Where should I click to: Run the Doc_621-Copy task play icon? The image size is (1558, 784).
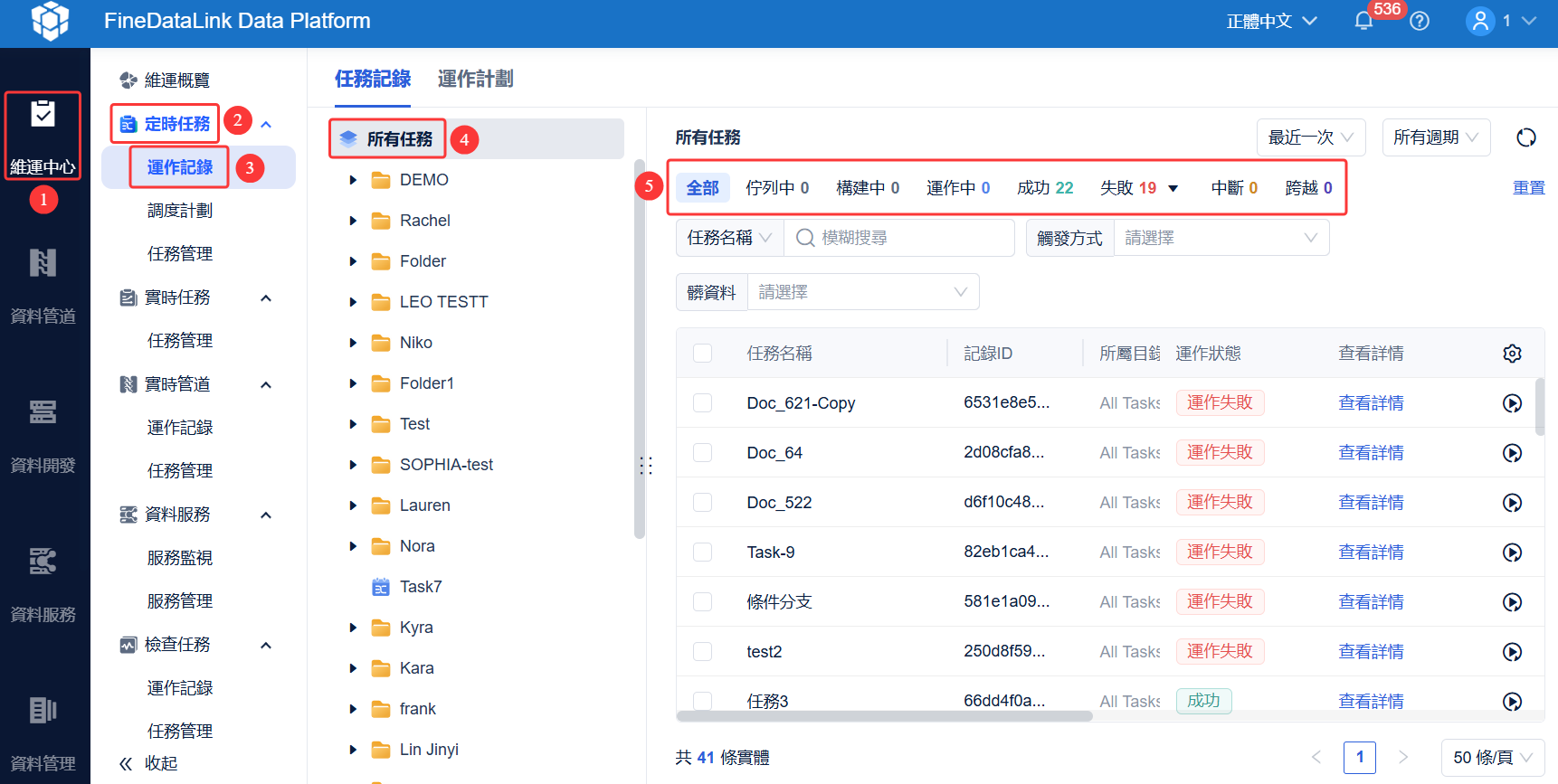pos(1512,403)
